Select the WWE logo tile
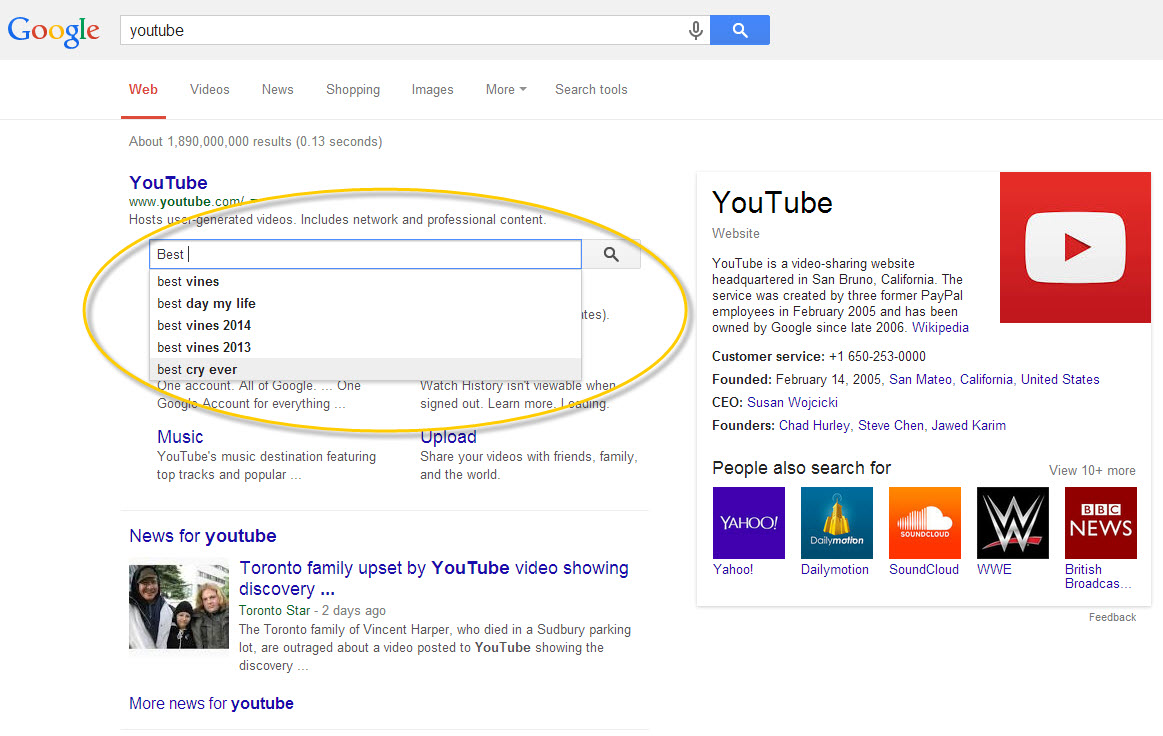Image resolution: width=1163 pixels, height=736 pixels. coord(1012,522)
